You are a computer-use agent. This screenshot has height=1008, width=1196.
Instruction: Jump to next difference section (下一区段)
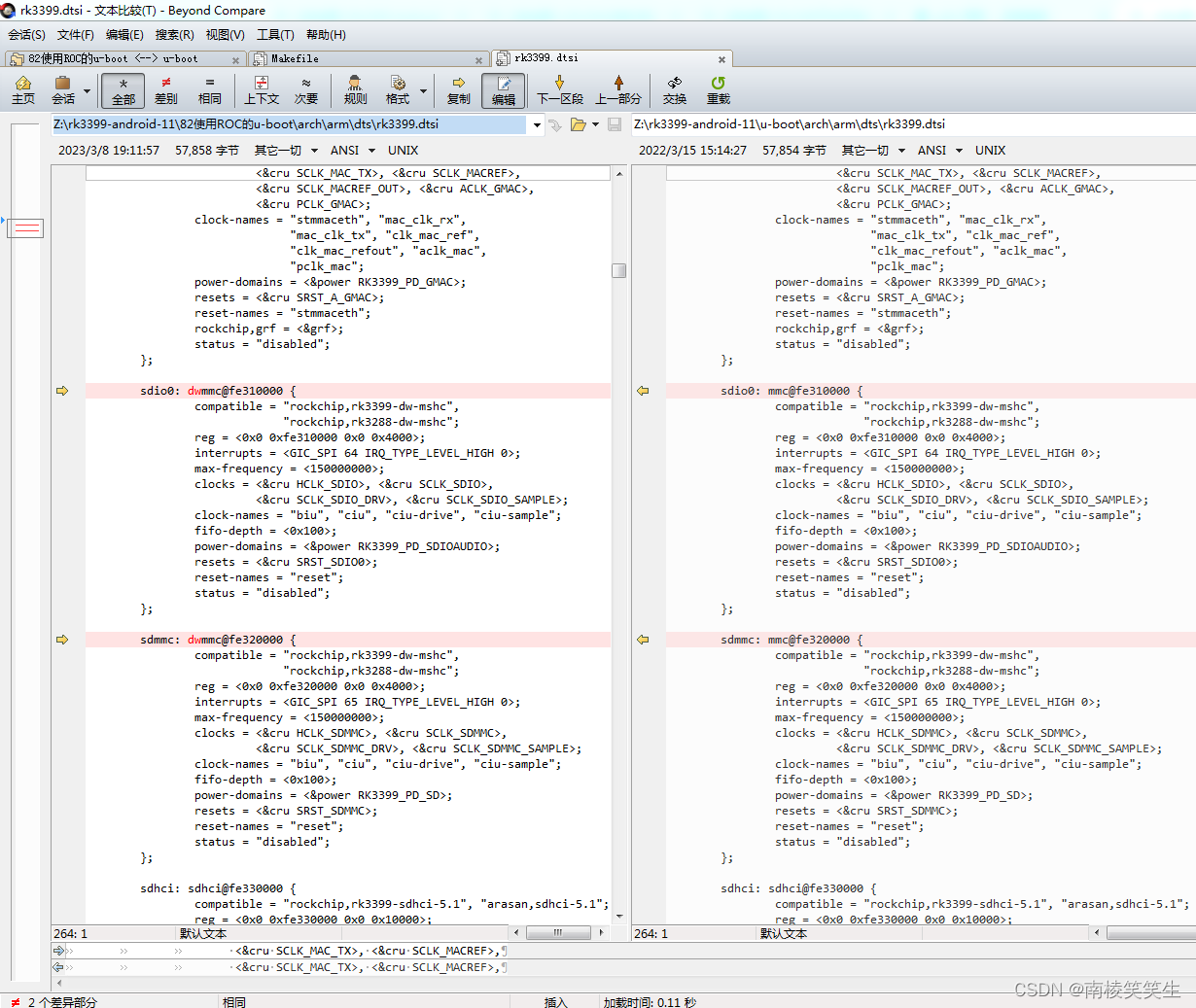click(560, 90)
